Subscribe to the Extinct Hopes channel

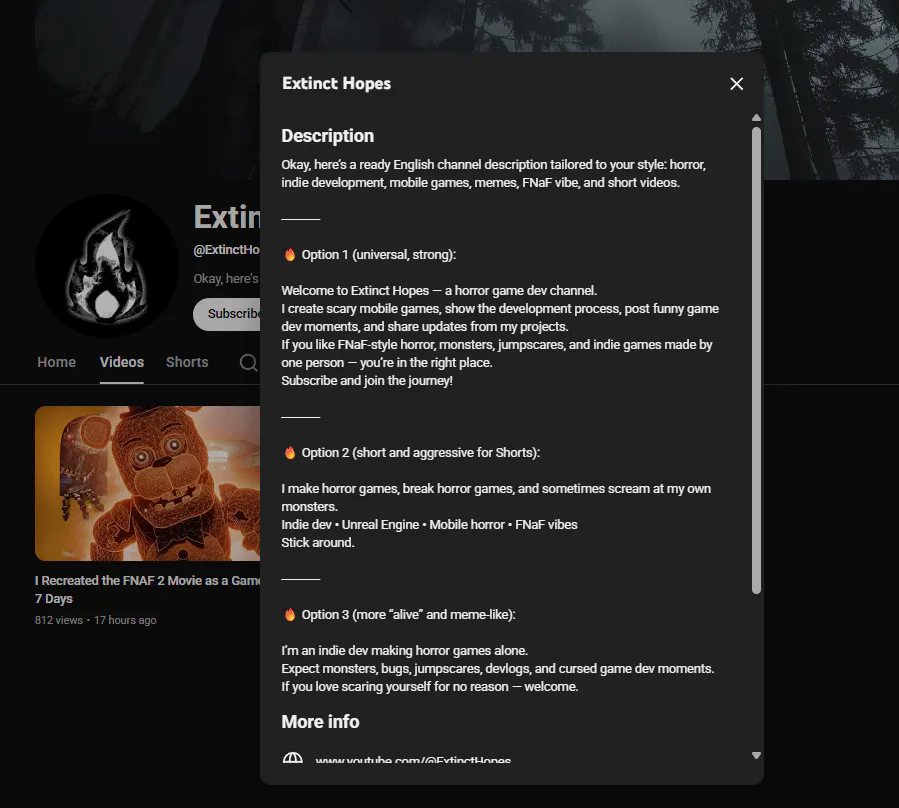(227, 314)
